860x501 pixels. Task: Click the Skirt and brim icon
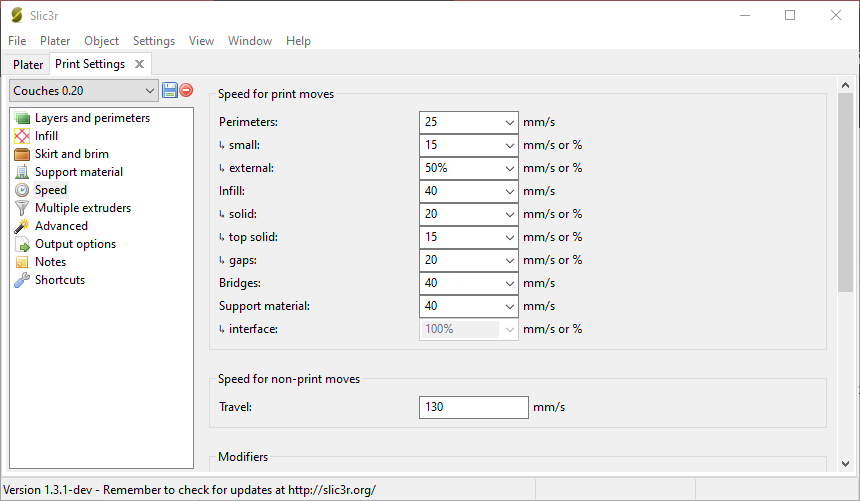[x=22, y=154]
